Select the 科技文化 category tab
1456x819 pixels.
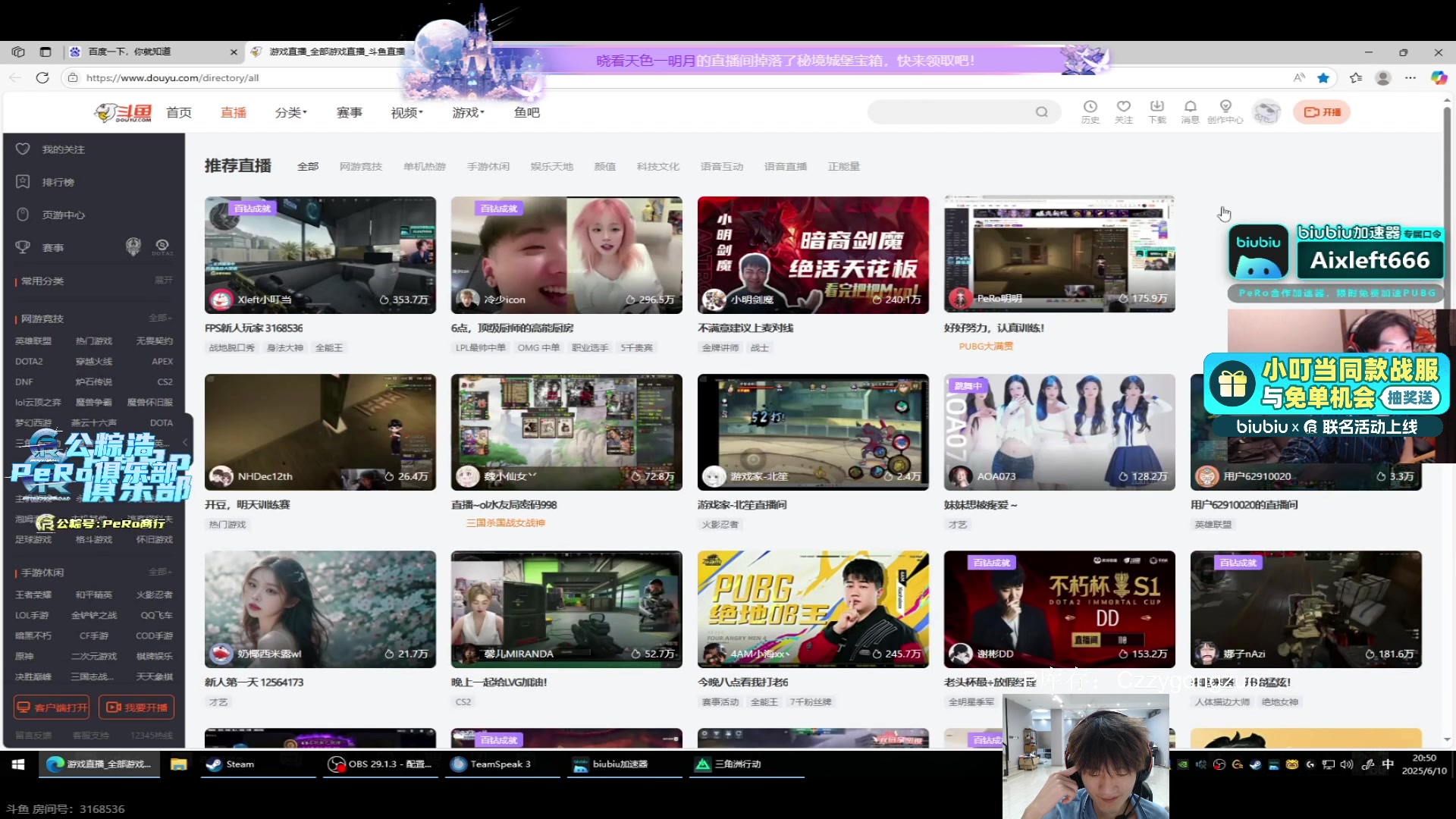[x=658, y=166]
